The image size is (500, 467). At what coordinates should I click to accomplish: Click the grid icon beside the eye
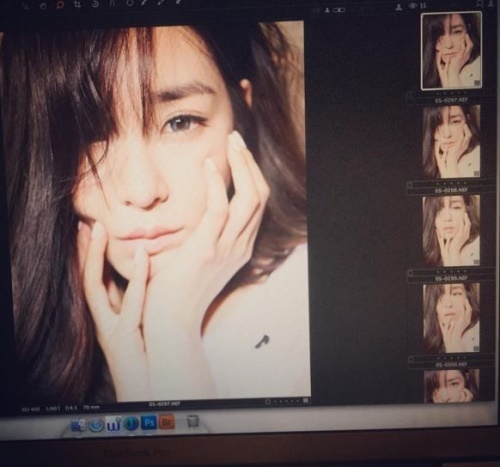(423, 6)
